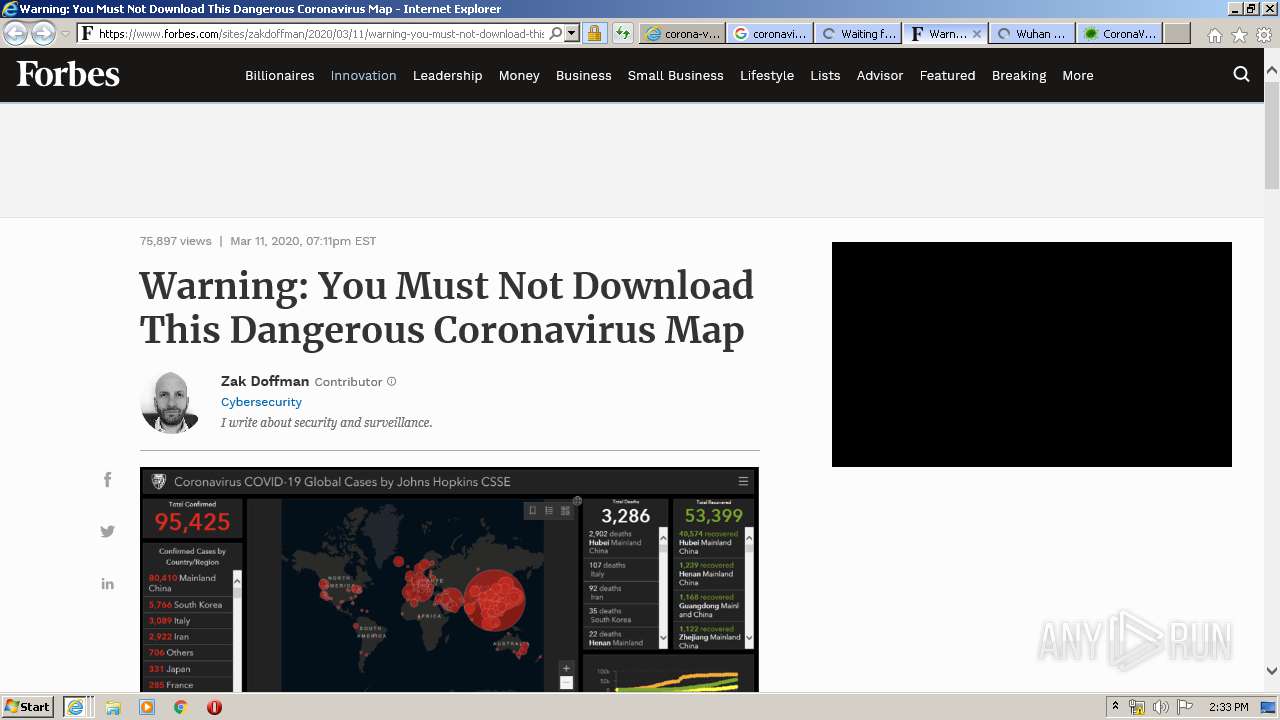Open the More menu
This screenshot has width=1280, height=720.
(1077, 75)
